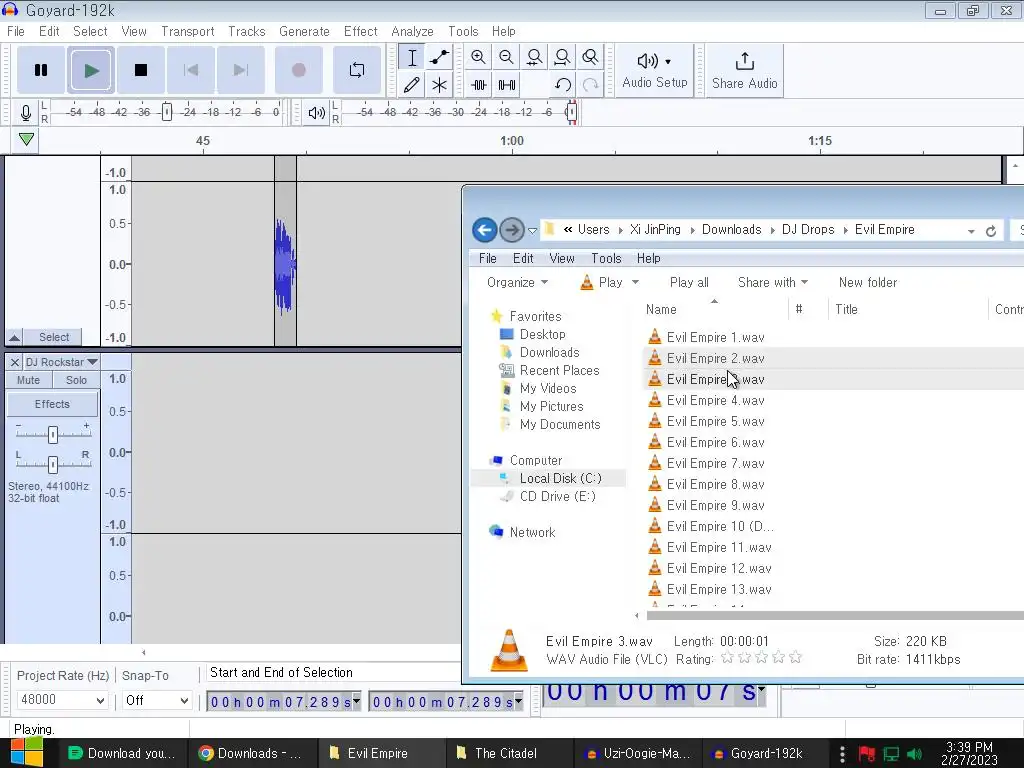The height and width of the screenshot is (768, 1024).
Task: Skip to start of track
Action: 191,70
